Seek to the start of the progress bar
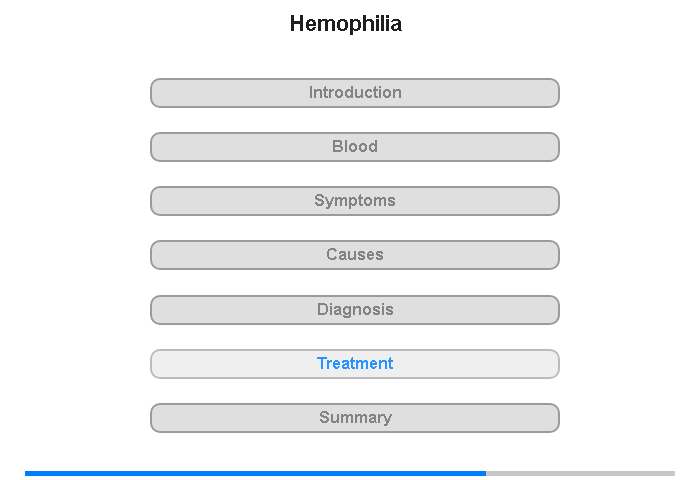 pos(27,473)
